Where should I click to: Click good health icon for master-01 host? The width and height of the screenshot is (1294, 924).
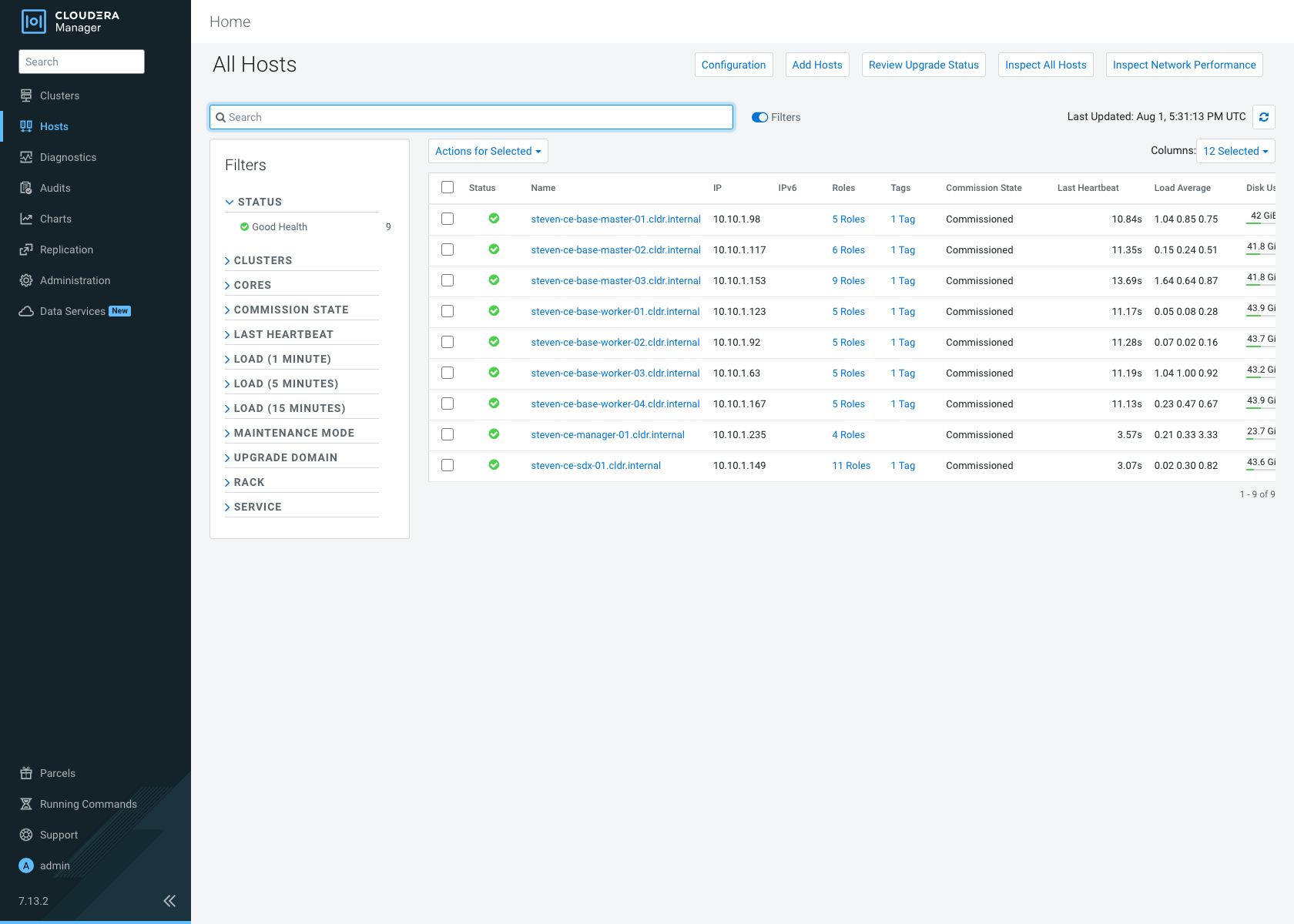(494, 219)
